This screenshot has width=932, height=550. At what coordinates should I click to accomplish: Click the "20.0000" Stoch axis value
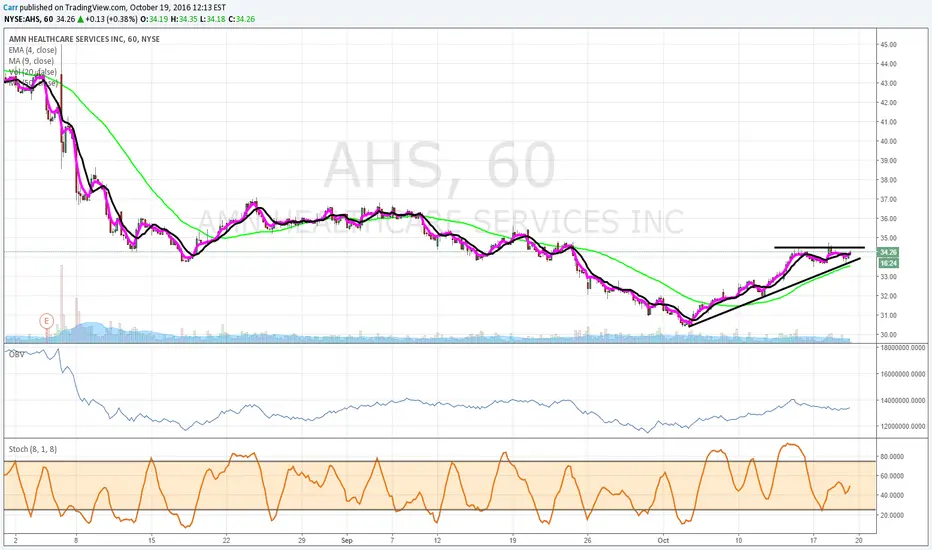coord(892,515)
